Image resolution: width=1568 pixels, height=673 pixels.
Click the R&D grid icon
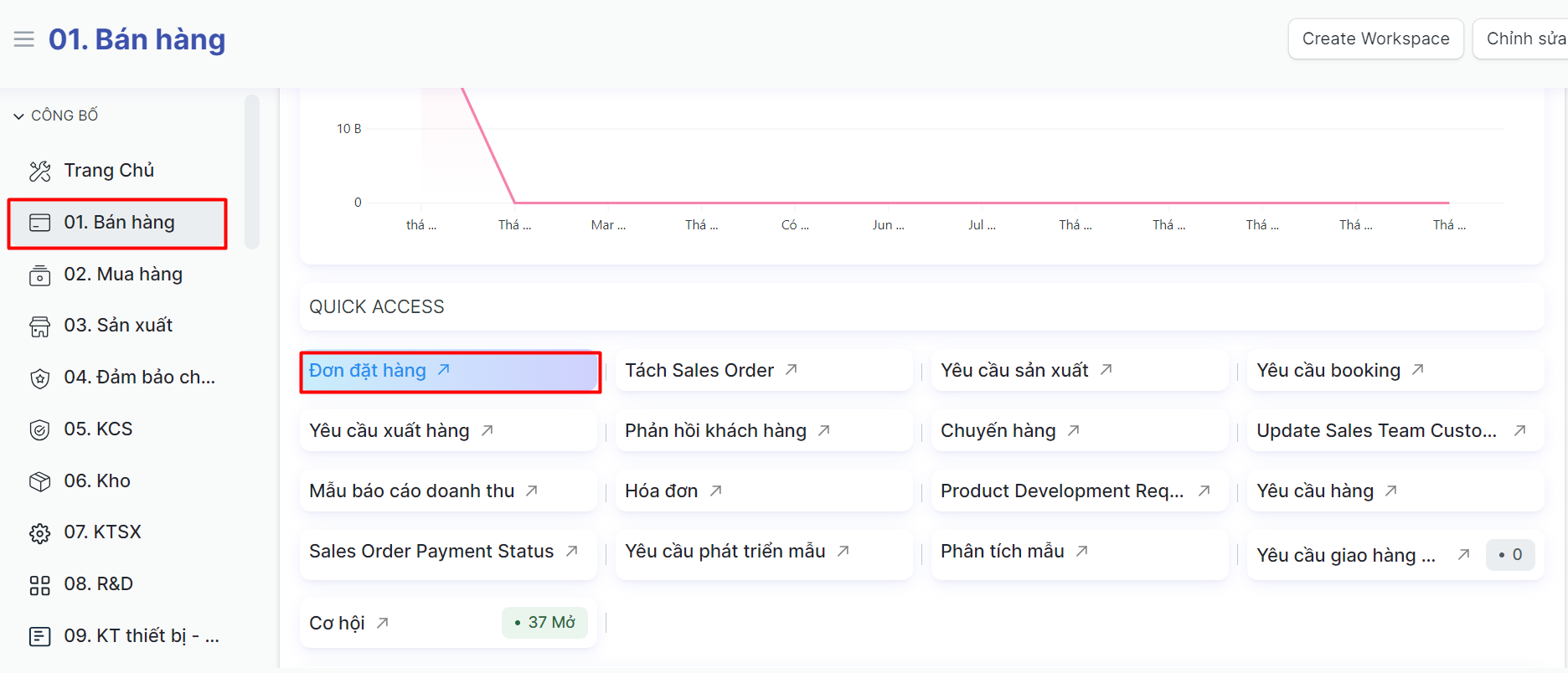tap(40, 585)
